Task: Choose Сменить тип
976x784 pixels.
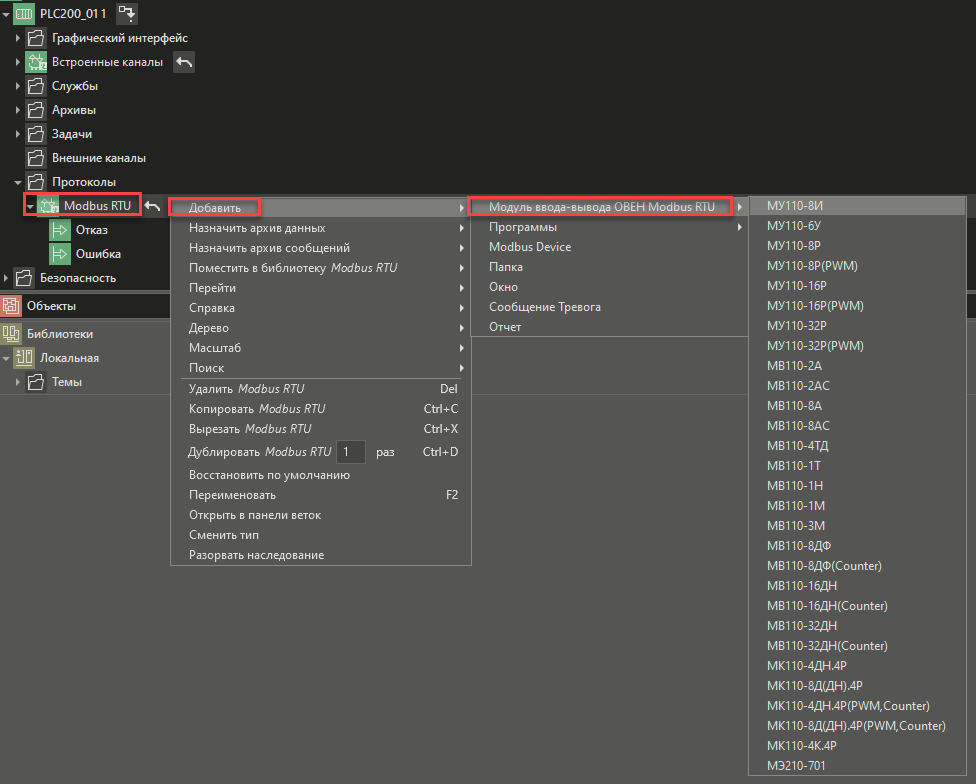Action: pyautogui.click(x=321, y=534)
